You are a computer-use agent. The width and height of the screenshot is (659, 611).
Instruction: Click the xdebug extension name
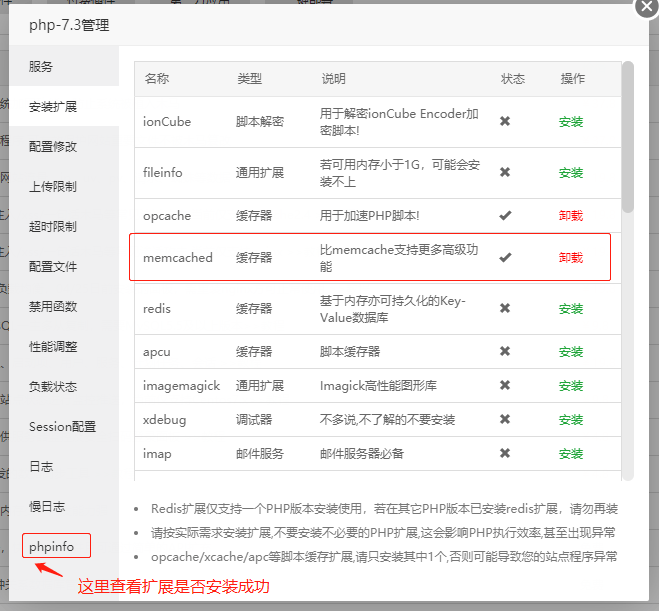coord(164,420)
